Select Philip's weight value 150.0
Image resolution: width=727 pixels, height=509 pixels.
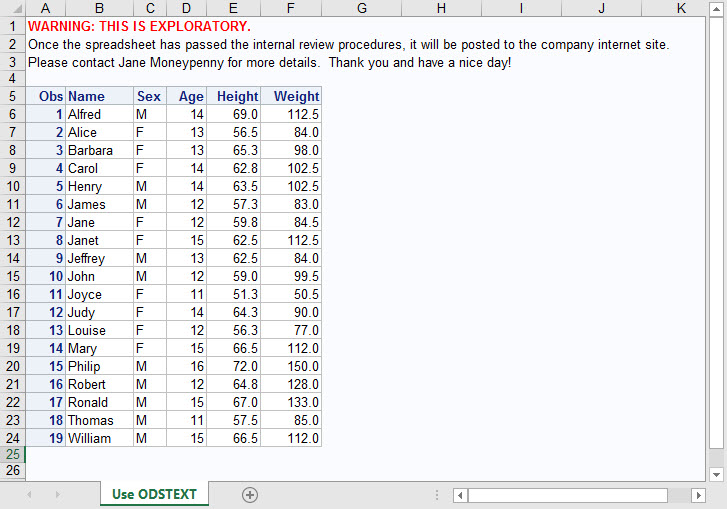click(x=291, y=367)
